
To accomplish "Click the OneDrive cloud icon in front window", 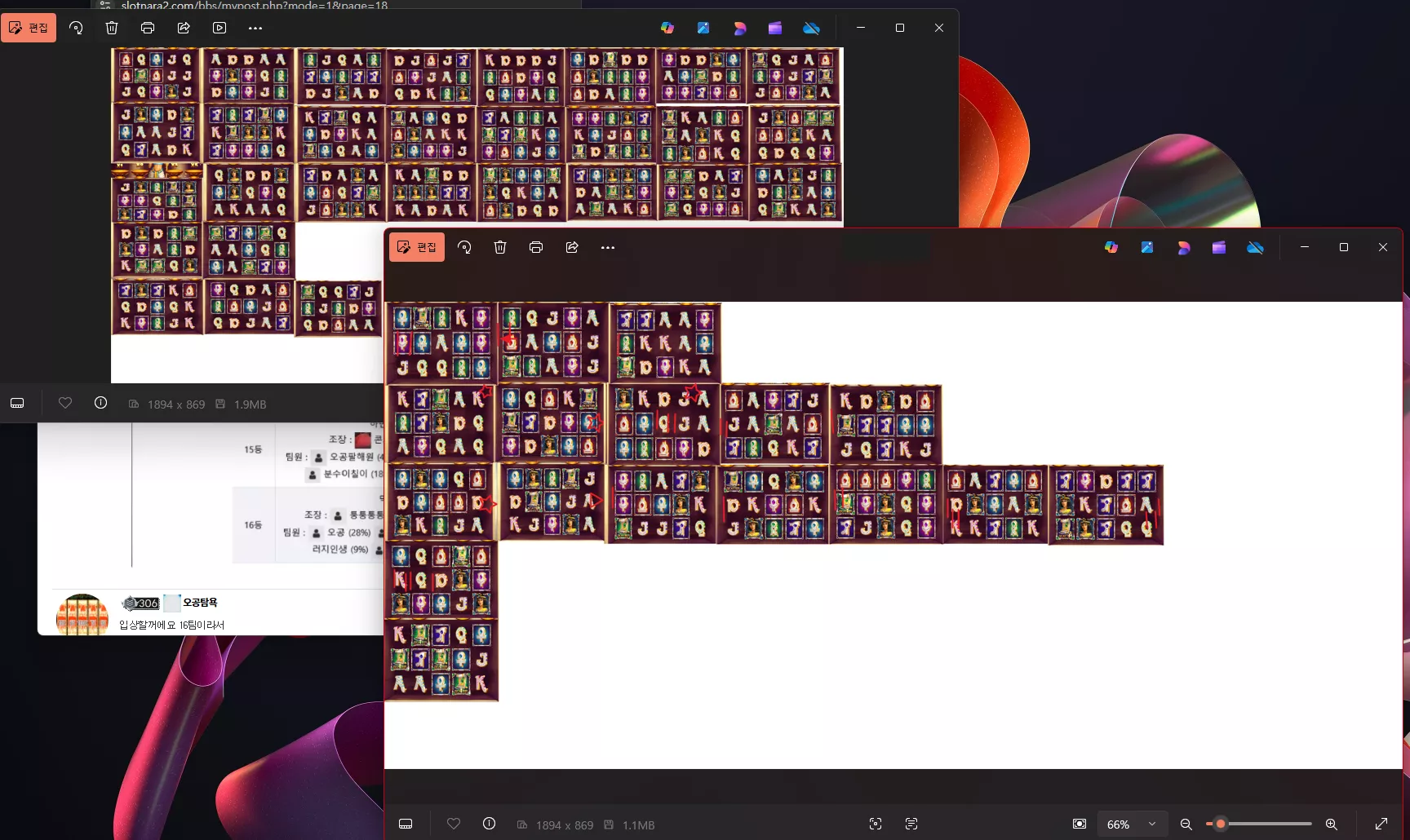I will [1255, 247].
